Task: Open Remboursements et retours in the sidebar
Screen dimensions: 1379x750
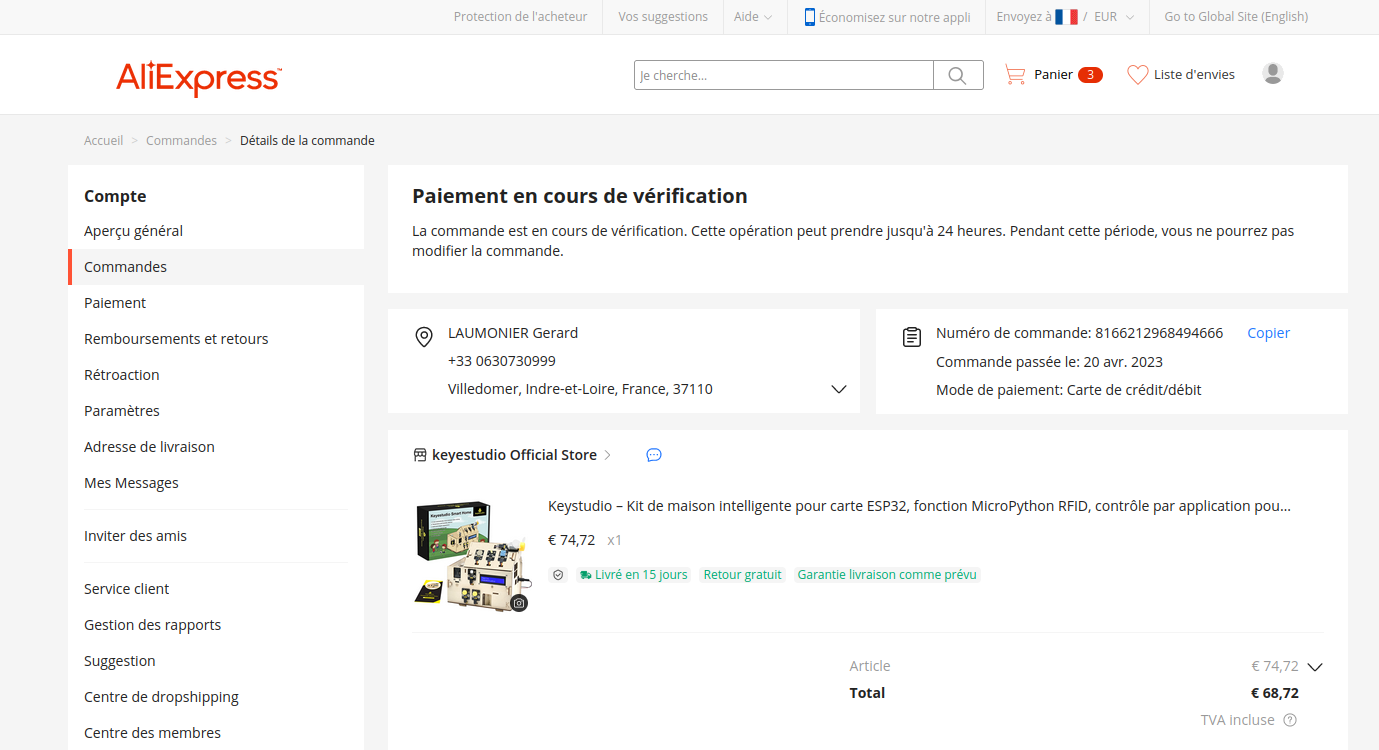Action: (176, 339)
